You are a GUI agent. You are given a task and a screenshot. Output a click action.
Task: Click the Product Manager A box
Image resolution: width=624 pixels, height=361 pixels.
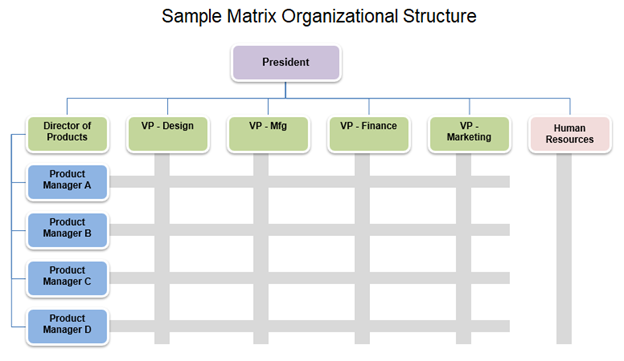[67, 182]
